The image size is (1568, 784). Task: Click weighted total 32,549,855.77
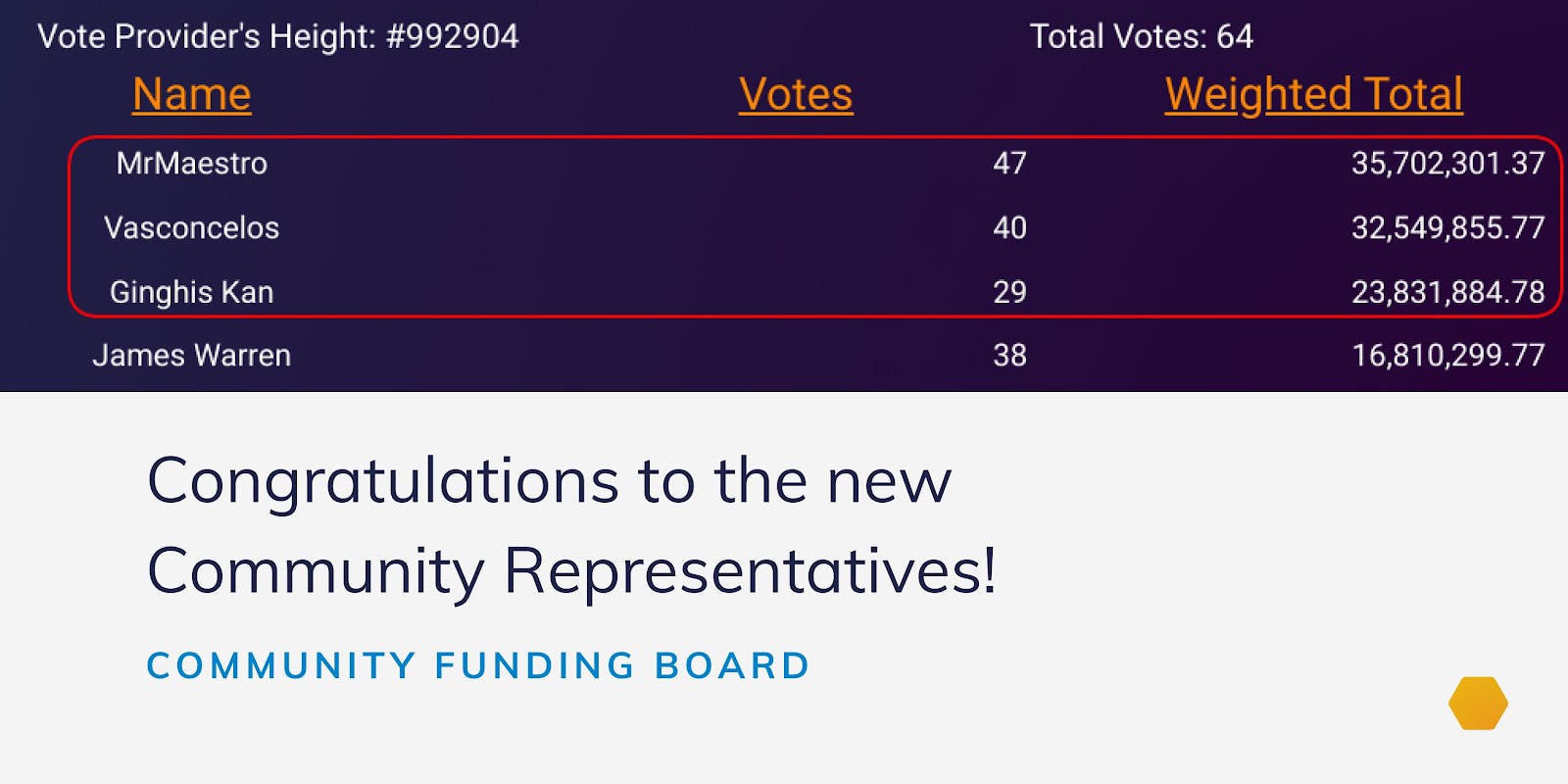pos(1447,228)
